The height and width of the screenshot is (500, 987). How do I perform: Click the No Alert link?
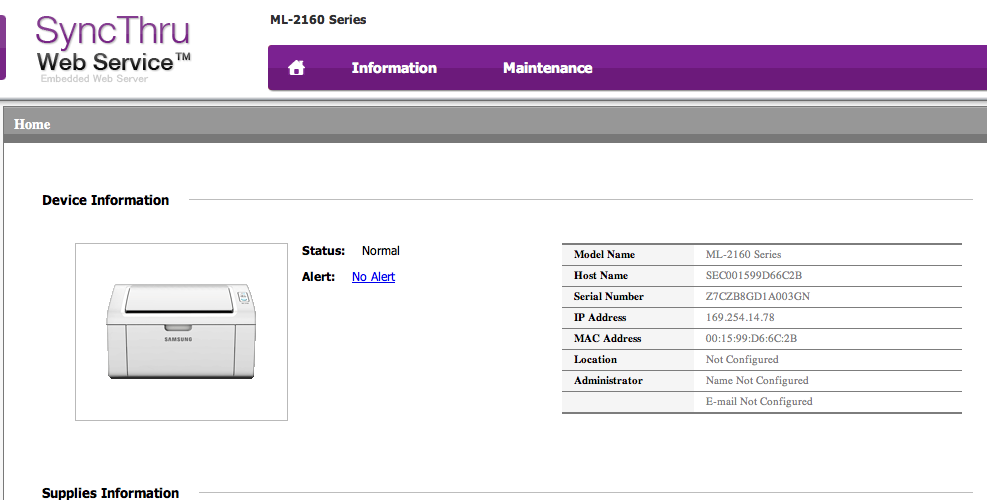(373, 276)
